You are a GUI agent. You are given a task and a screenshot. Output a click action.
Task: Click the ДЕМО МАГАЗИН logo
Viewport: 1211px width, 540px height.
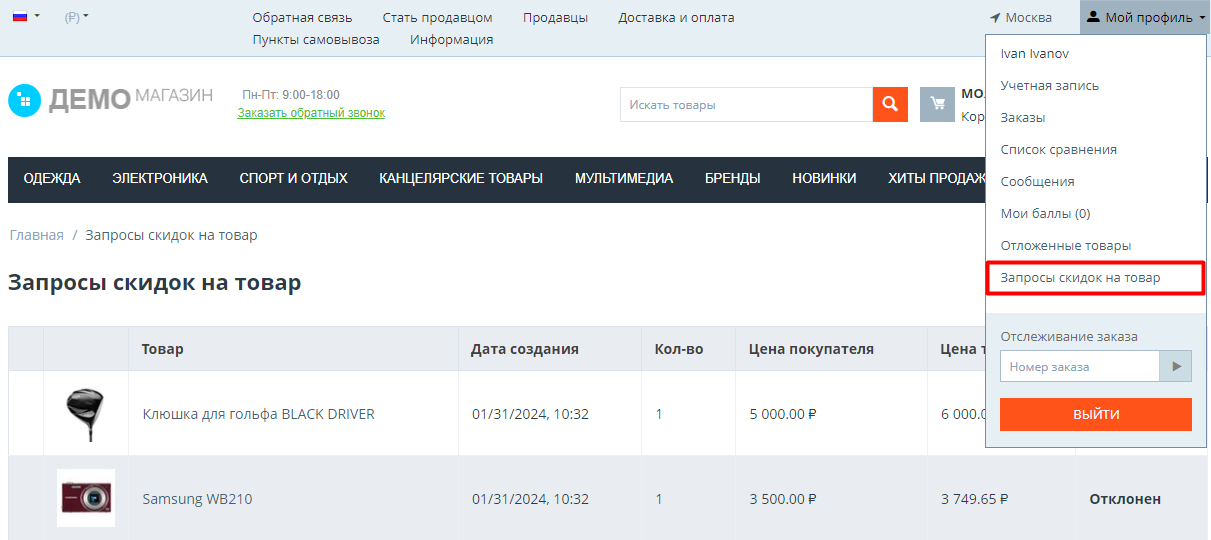(110, 99)
